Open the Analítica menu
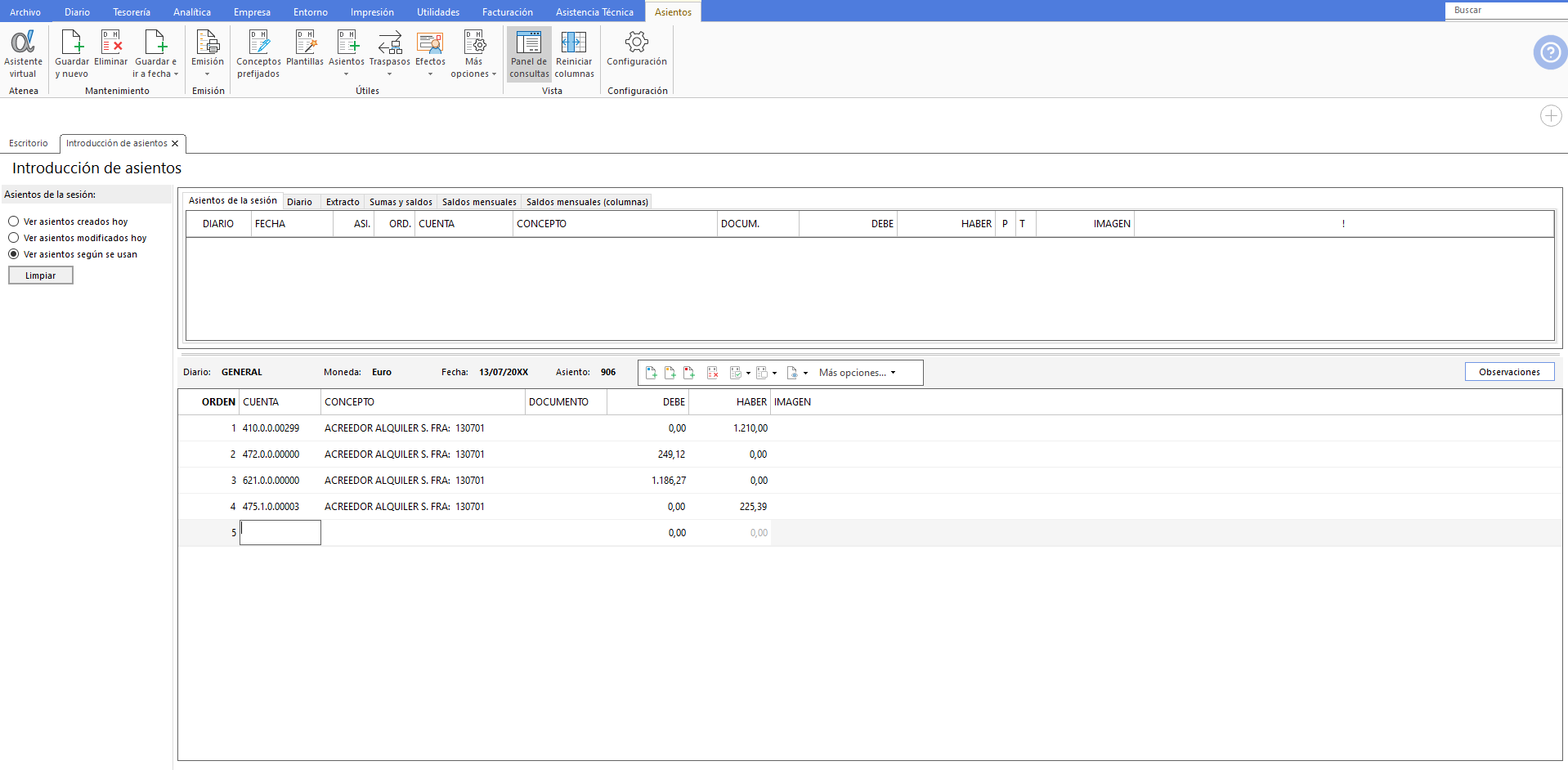The height and width of the screenshot is (770, 1568). (x=192, y=12)
